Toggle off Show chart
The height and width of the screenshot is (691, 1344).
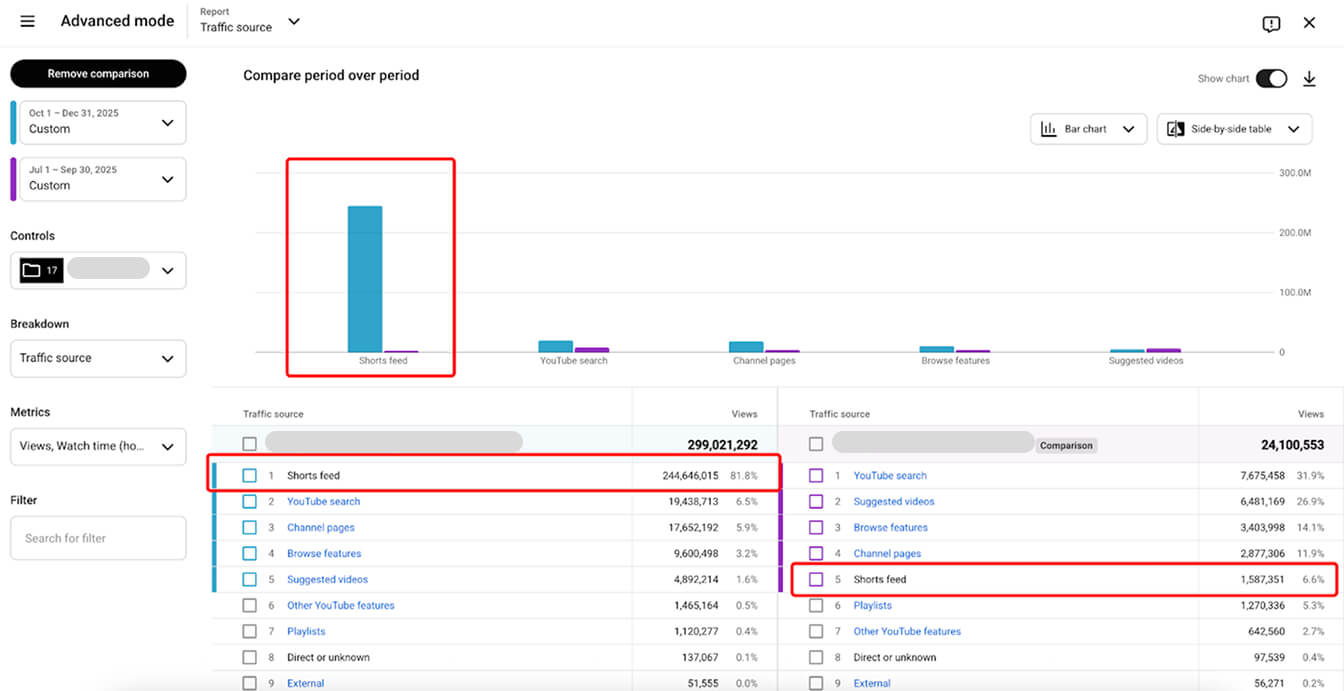point(1271,77)
